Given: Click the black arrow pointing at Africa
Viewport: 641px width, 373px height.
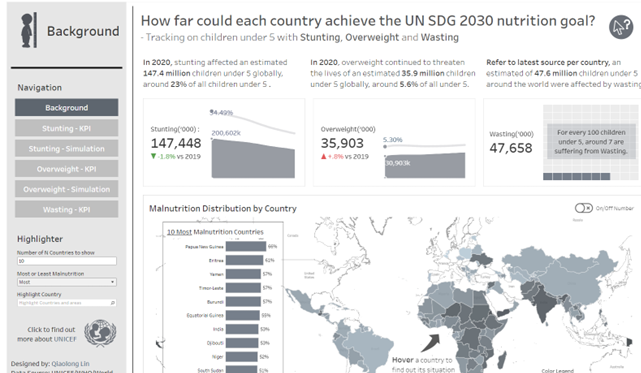Looking at the screenshot, I should 431,342.
